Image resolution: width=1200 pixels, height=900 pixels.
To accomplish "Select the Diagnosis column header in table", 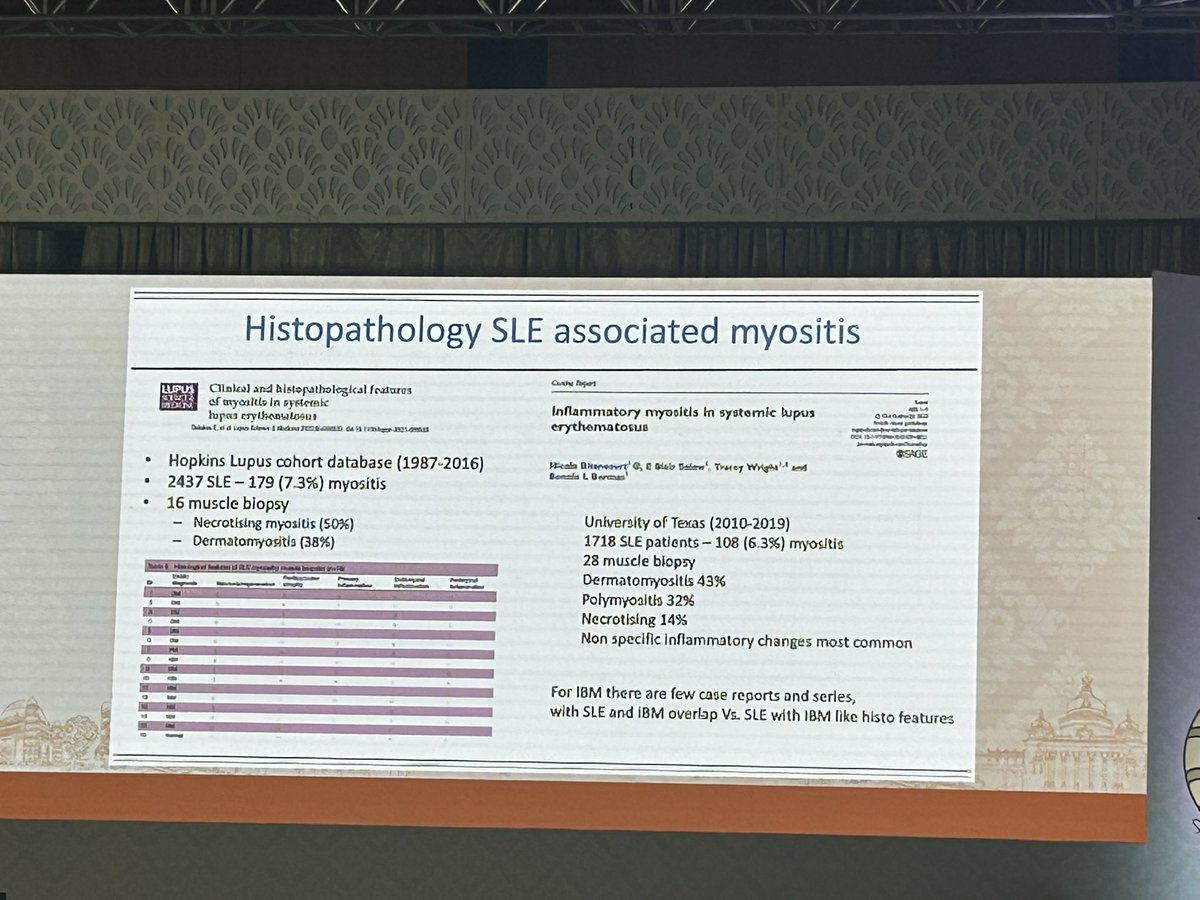I will [x=180, y=580].
